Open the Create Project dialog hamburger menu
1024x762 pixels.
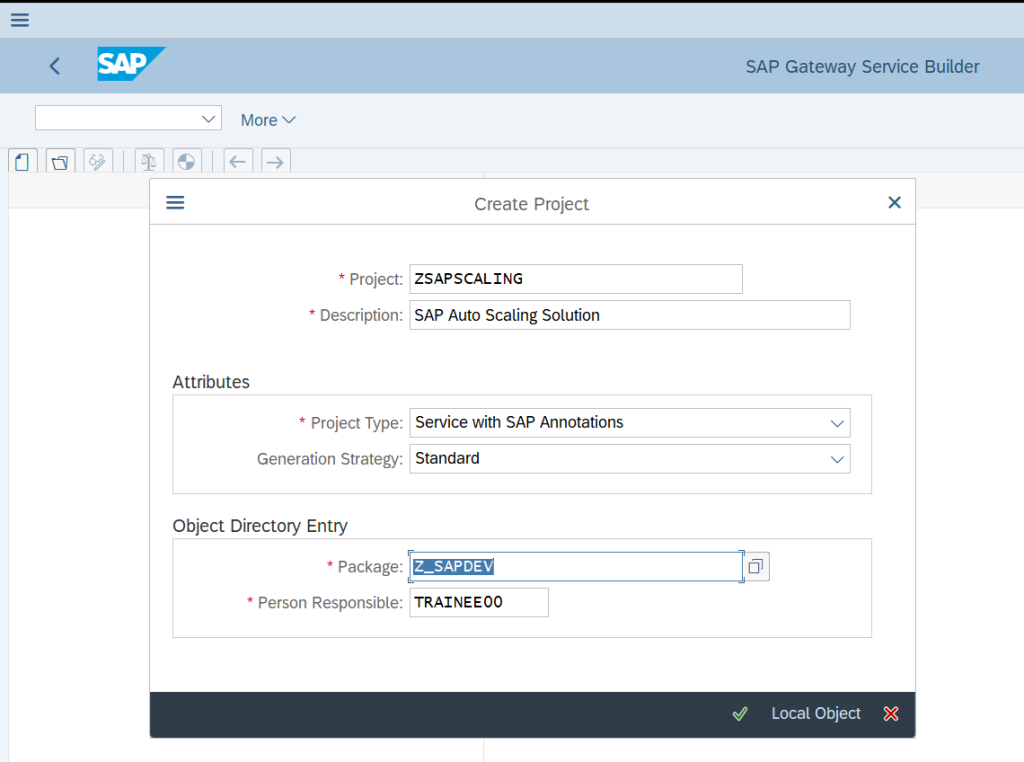175,203
